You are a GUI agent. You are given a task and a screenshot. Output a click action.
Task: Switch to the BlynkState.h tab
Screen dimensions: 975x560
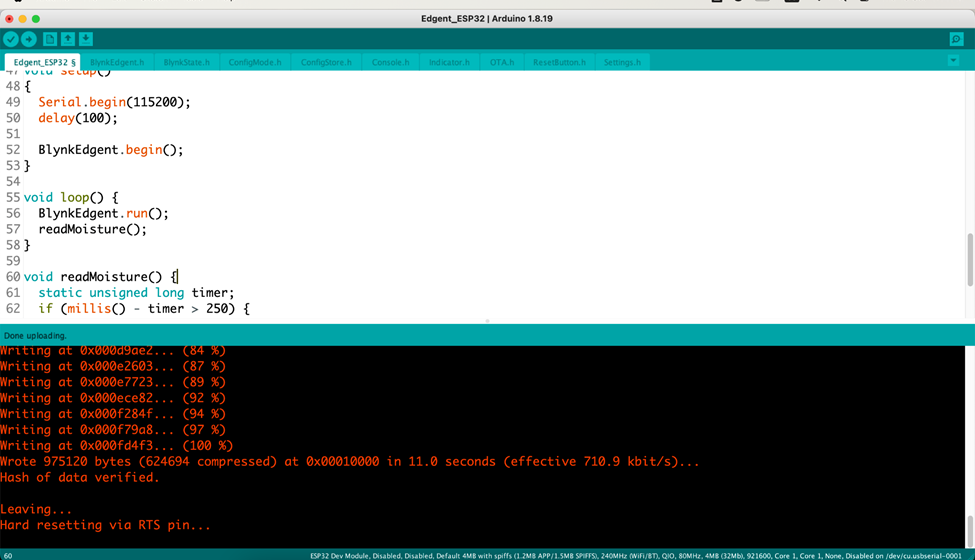[187, 62]
